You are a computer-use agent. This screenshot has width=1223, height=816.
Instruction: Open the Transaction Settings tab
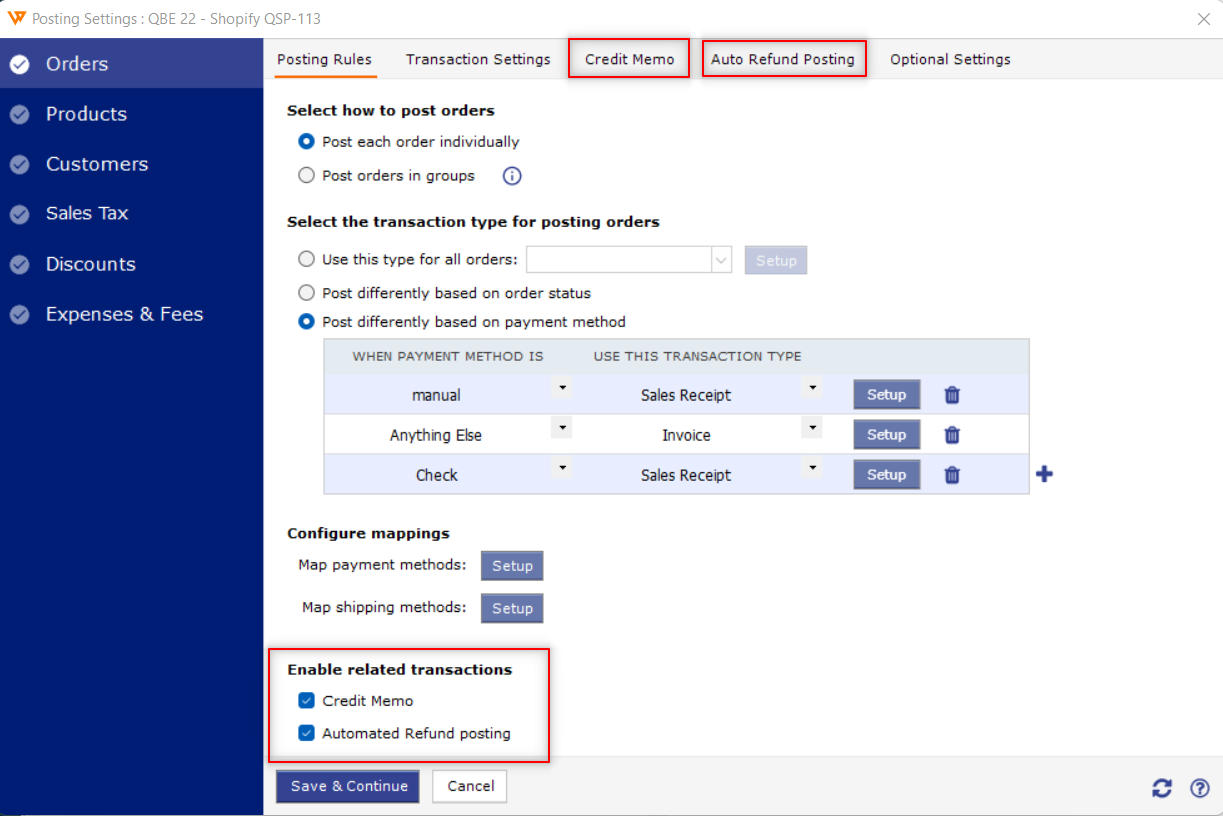[x=478, y=59]
